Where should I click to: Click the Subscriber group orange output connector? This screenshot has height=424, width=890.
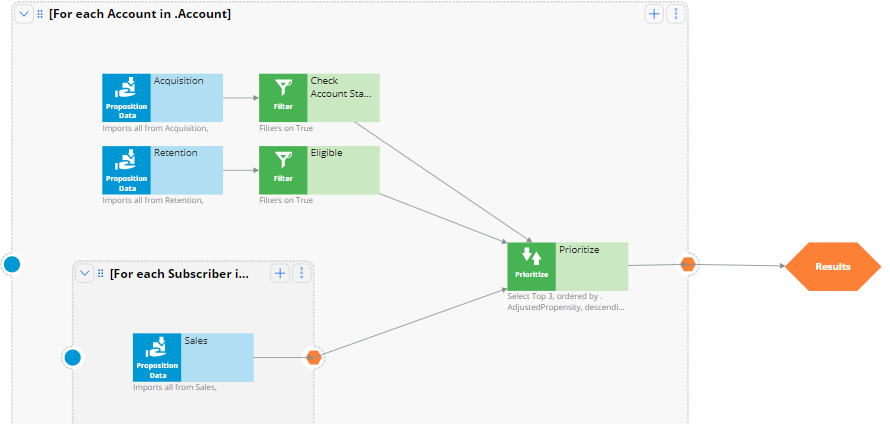coord(313,357)
